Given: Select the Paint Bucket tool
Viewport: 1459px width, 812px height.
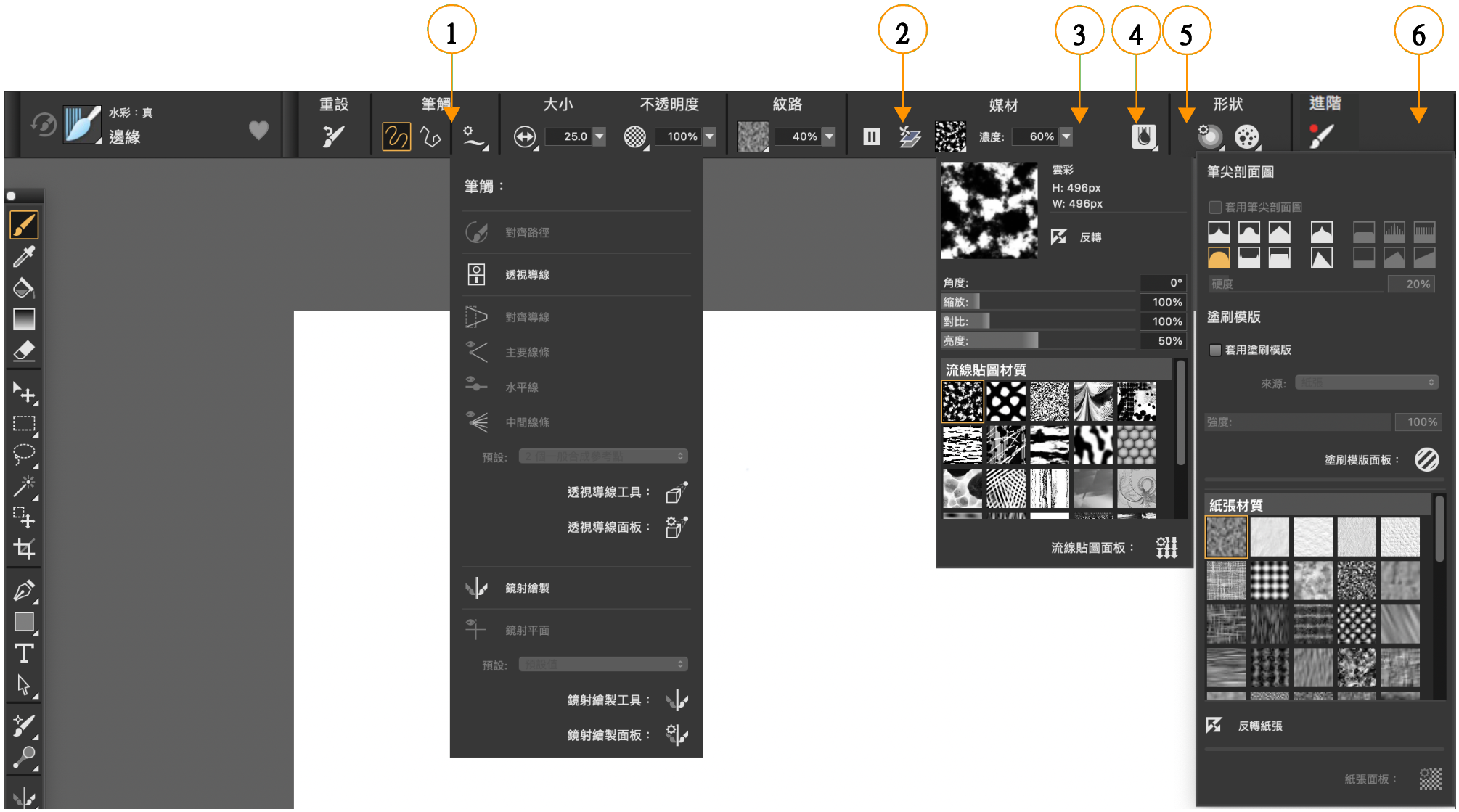Looking at the screenshot, I should click(x=24, y=288).
